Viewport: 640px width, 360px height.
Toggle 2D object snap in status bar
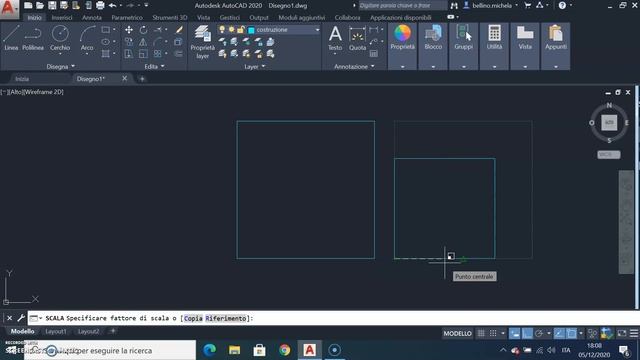click(x=571, y=333)
